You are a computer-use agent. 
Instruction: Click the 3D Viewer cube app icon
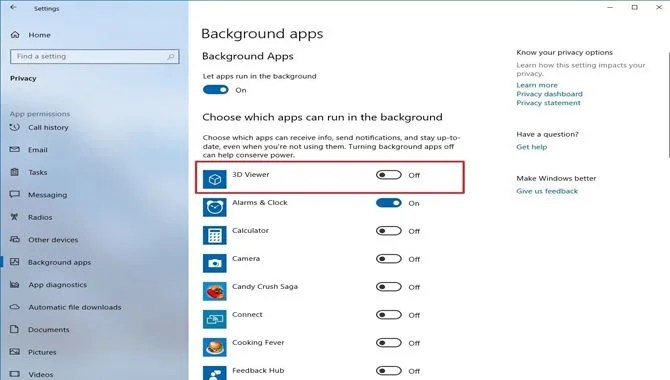coord(215,179)
